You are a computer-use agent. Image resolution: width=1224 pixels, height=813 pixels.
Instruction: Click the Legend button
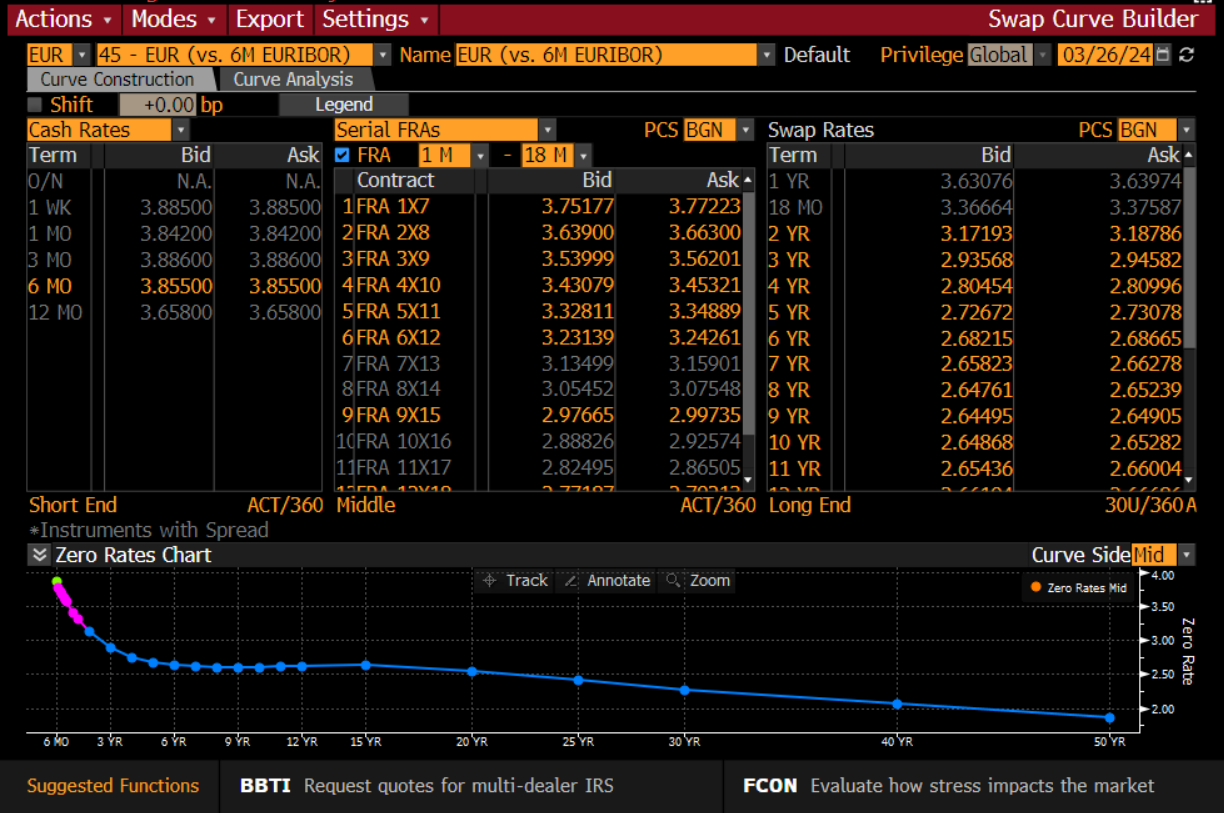[343, 105]
